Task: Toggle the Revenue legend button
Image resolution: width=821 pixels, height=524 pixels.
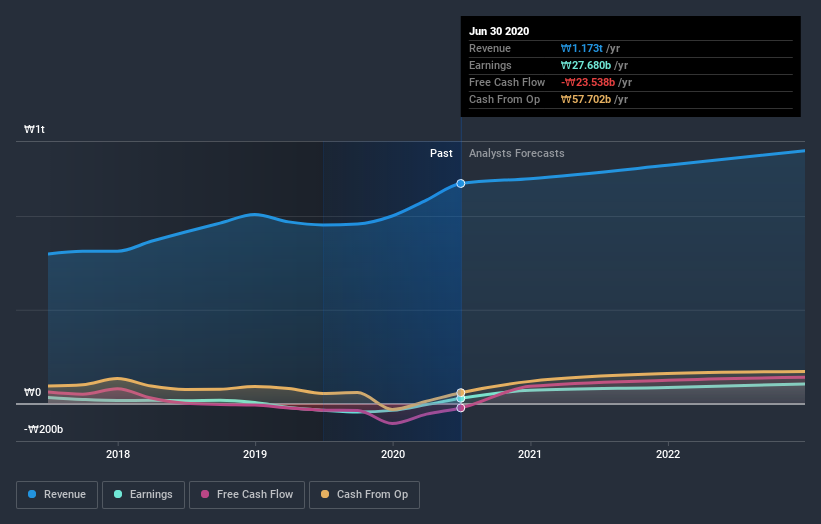Action: click(x=57, y=495)
